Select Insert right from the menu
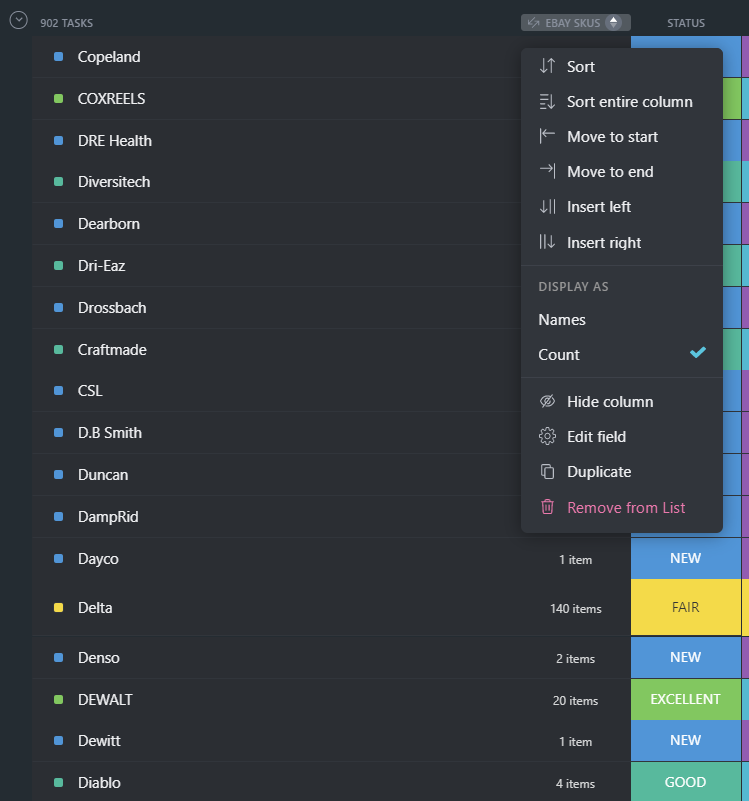 604,242
